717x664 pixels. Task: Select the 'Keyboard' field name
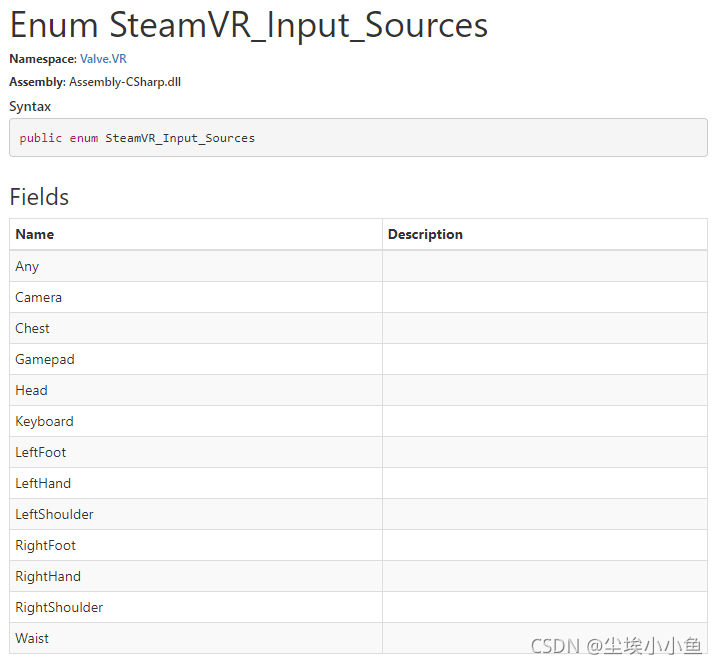point(44,422)
